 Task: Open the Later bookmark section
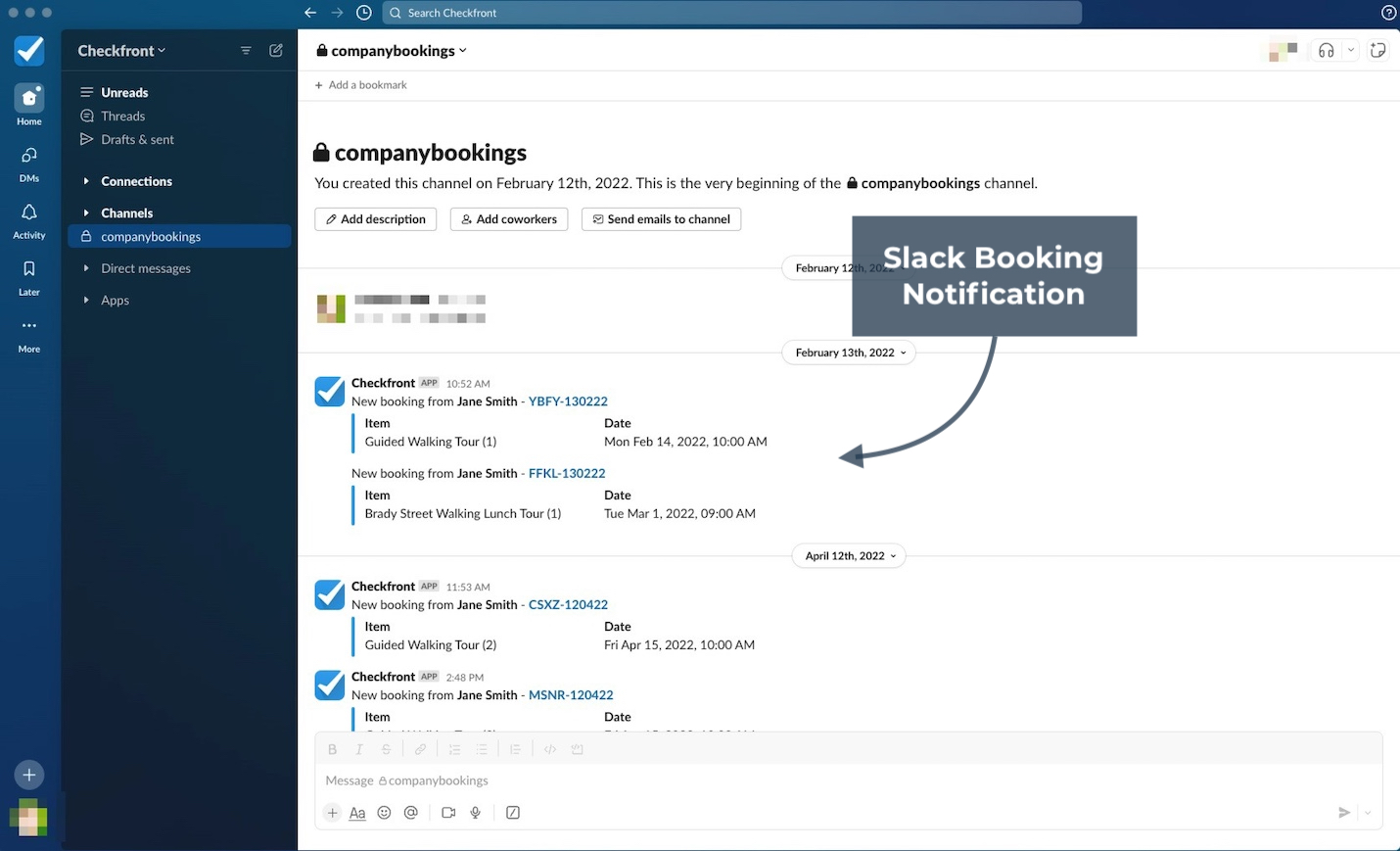(29, 277)
